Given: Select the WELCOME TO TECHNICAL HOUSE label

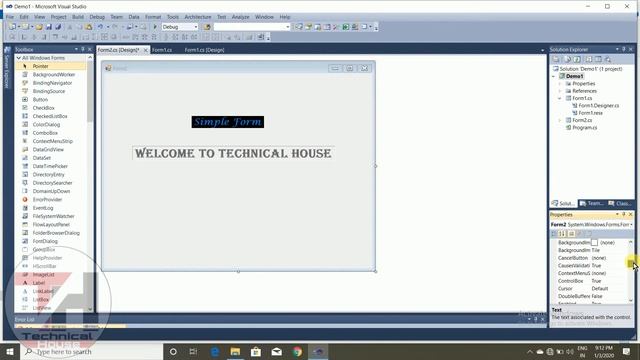Looking at the screenshot, I should 233,153.
